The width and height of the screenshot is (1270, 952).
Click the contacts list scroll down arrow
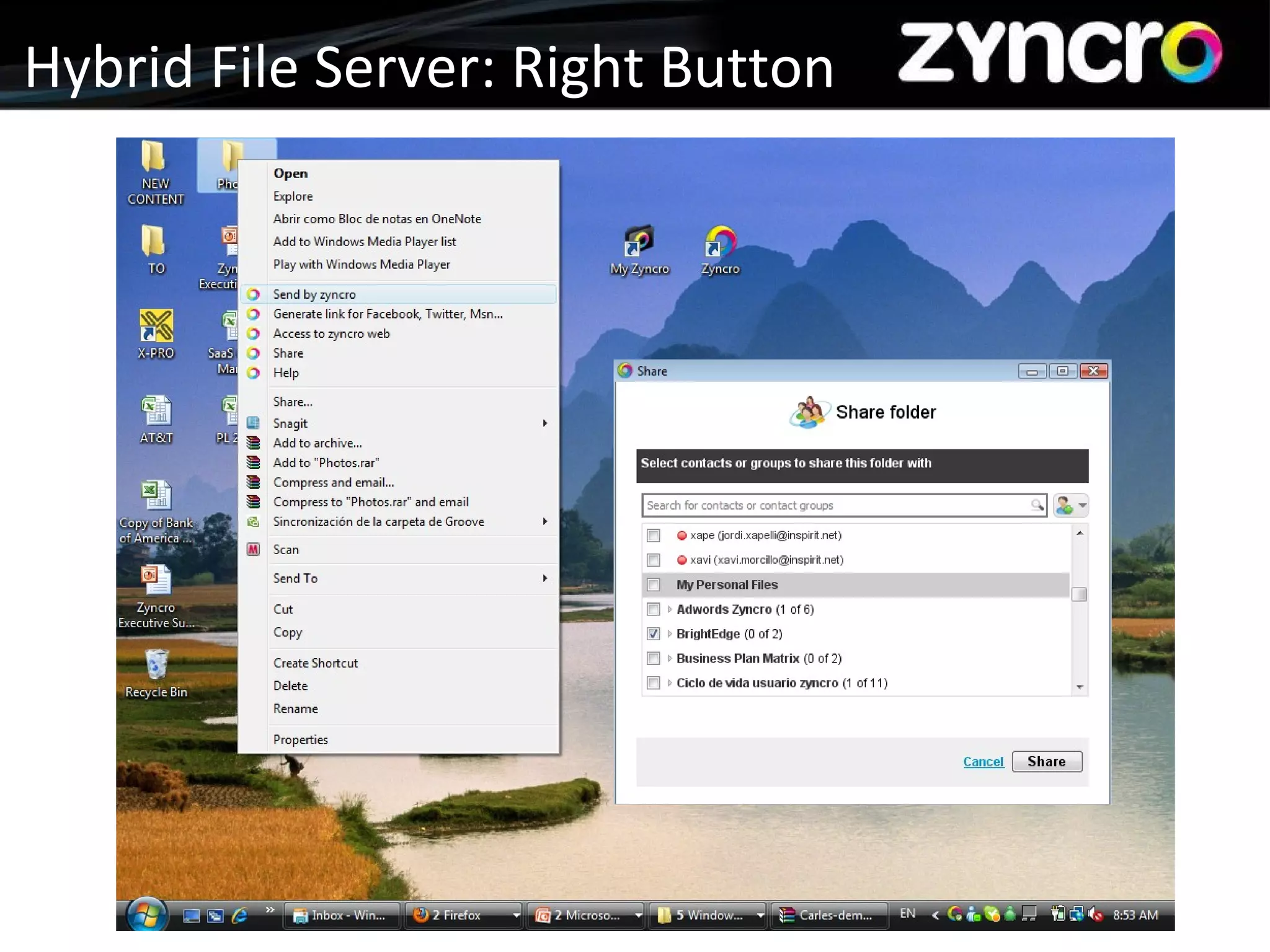pos(1080,687)
